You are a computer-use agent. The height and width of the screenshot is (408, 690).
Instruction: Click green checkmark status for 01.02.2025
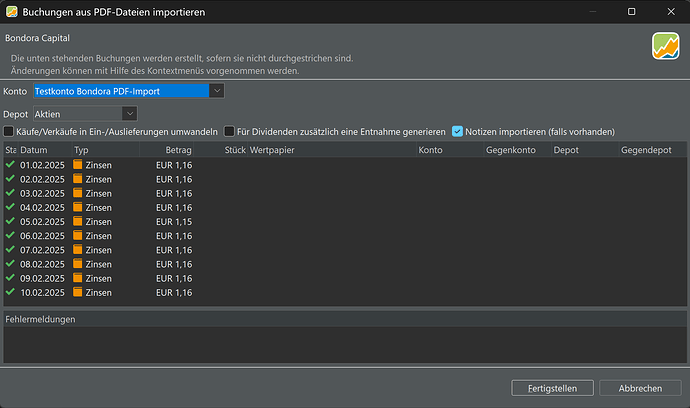[x=10, y=165]
